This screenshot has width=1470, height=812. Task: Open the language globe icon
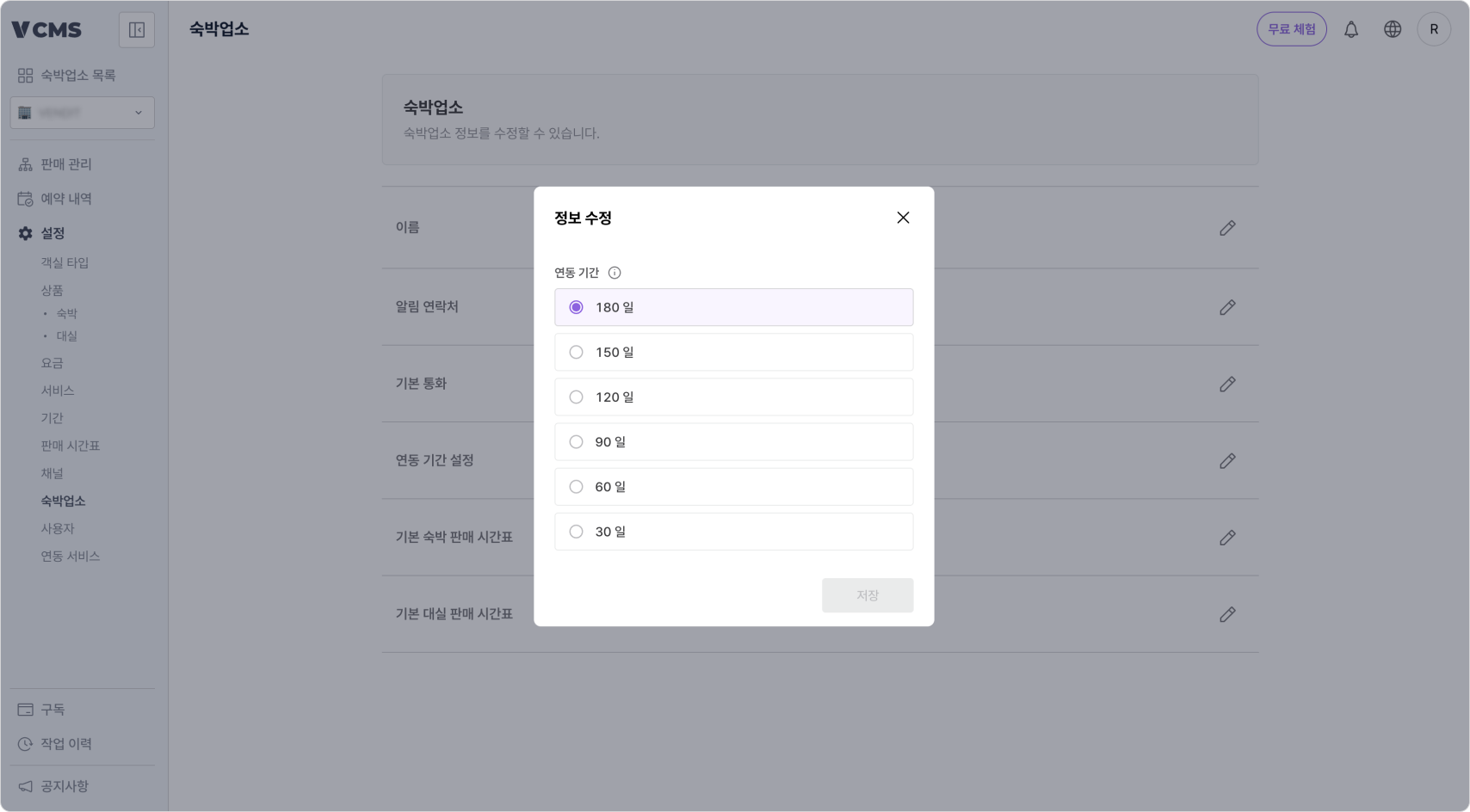tap(1392, 28)
